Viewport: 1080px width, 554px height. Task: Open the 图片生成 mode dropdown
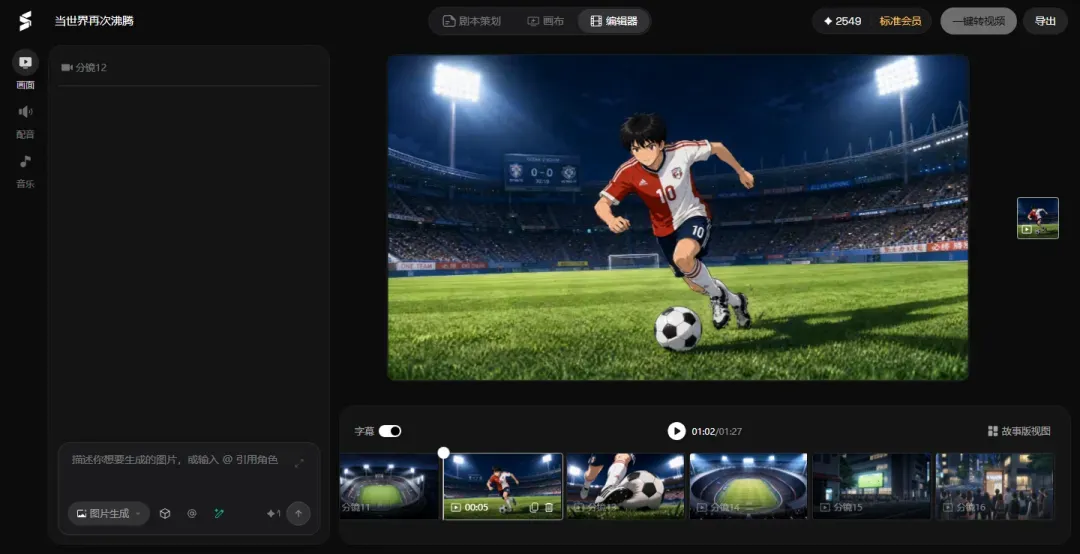point(109,513)
